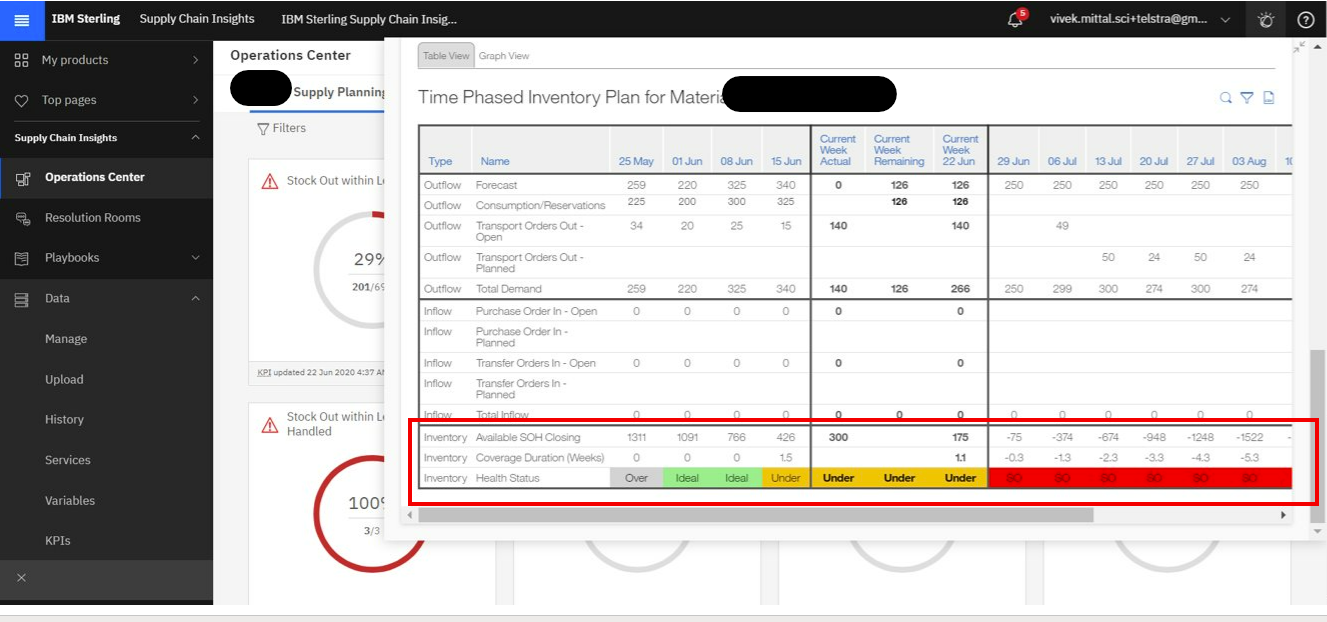Screen dimensions: 1327x622
Task: Open the KPIs data page
Action: pyautogui.click(x=57, y=541)
